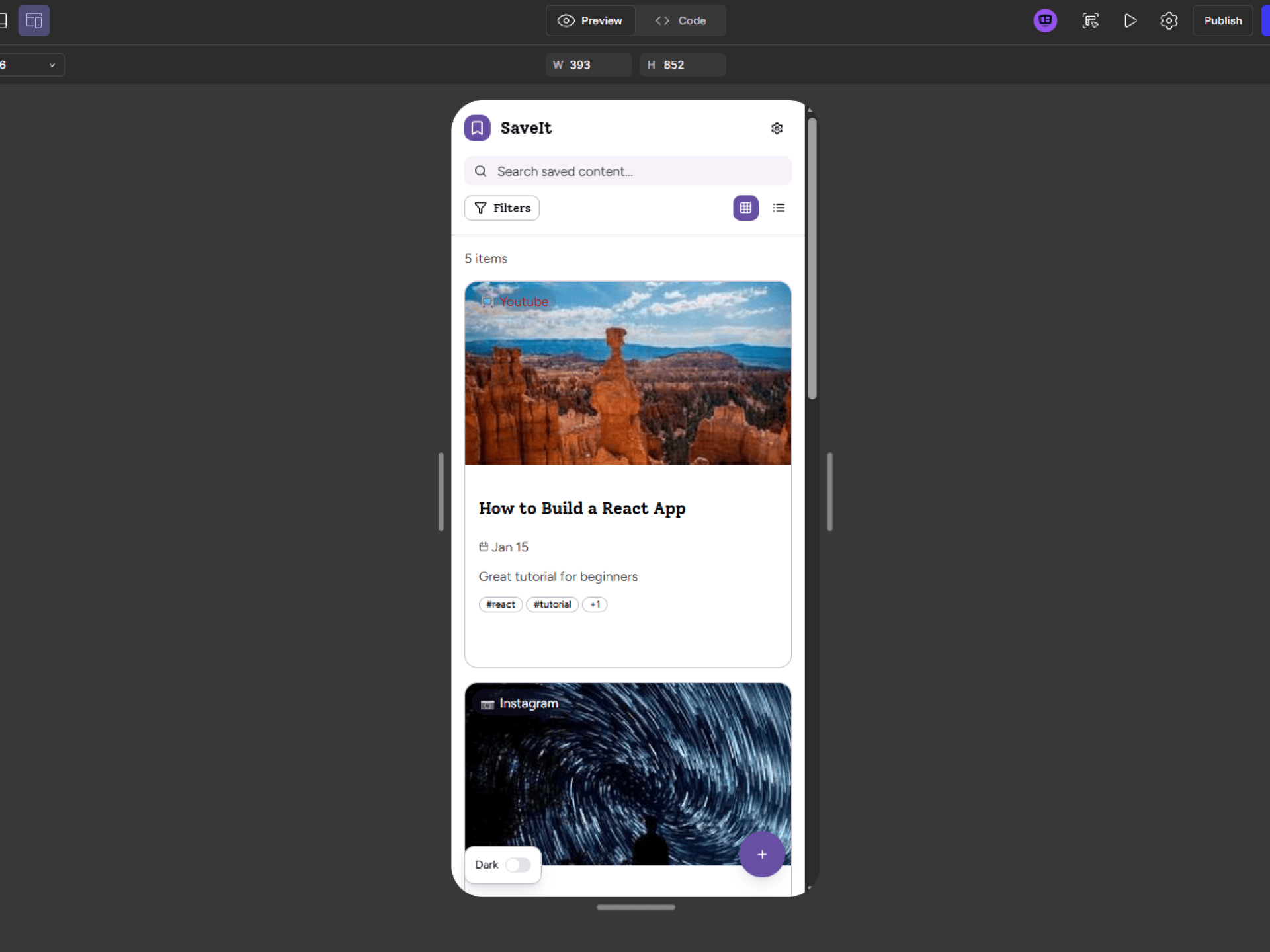Toggle the layout panel icon at top left
The image size is (1270, 952).
coord(34,20)
